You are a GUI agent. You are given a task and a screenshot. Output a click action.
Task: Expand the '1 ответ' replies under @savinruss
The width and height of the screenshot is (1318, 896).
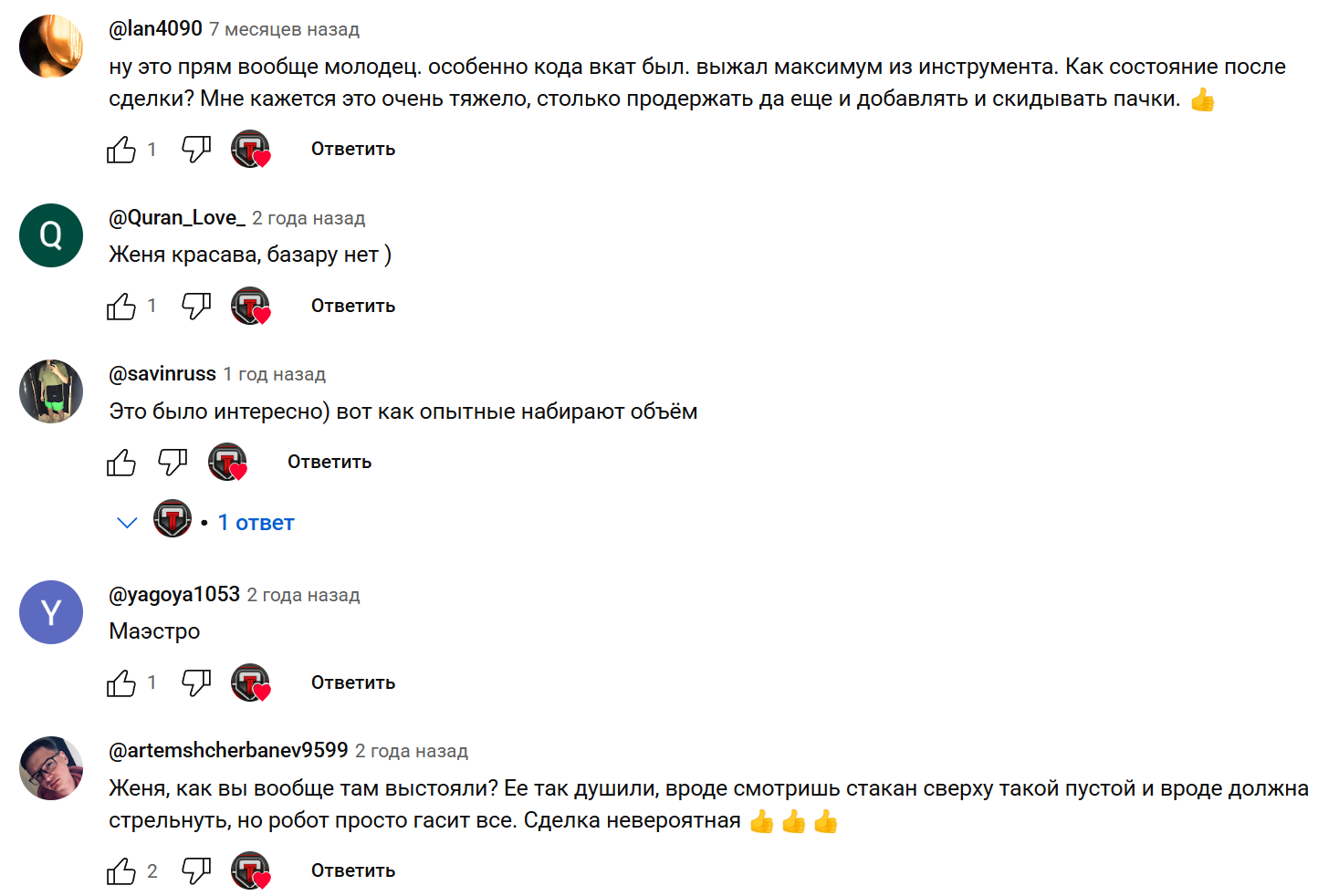click(256, 523)
